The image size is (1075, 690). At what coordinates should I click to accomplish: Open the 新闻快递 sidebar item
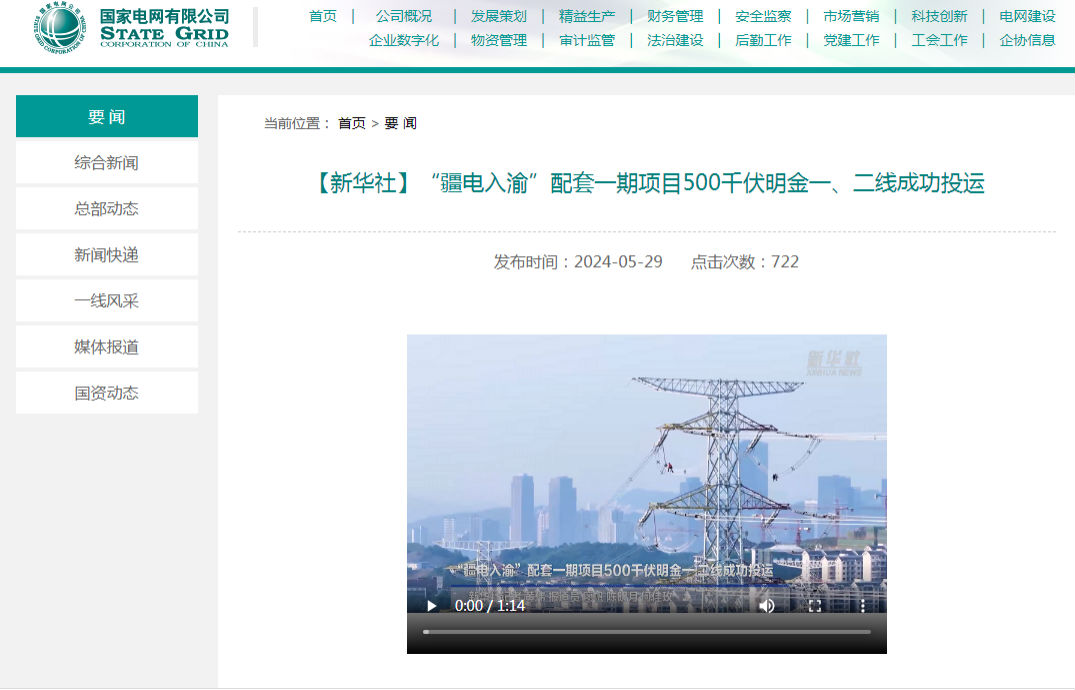click(107, 254)
